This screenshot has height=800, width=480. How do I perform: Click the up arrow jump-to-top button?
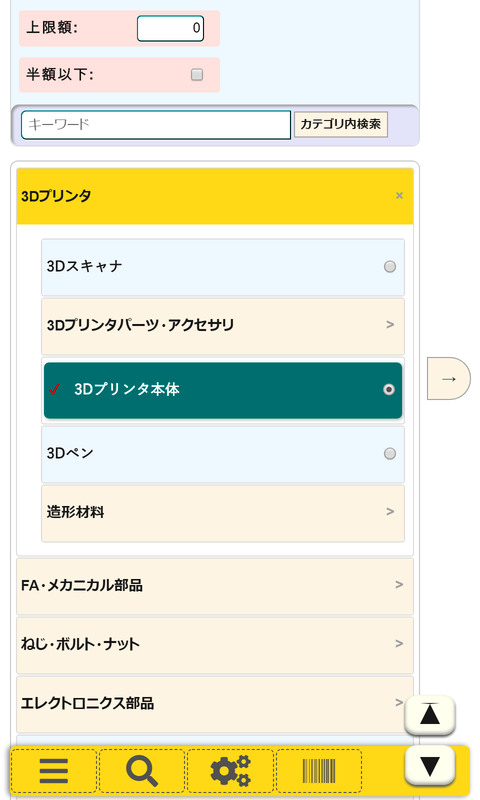(430, 715)
